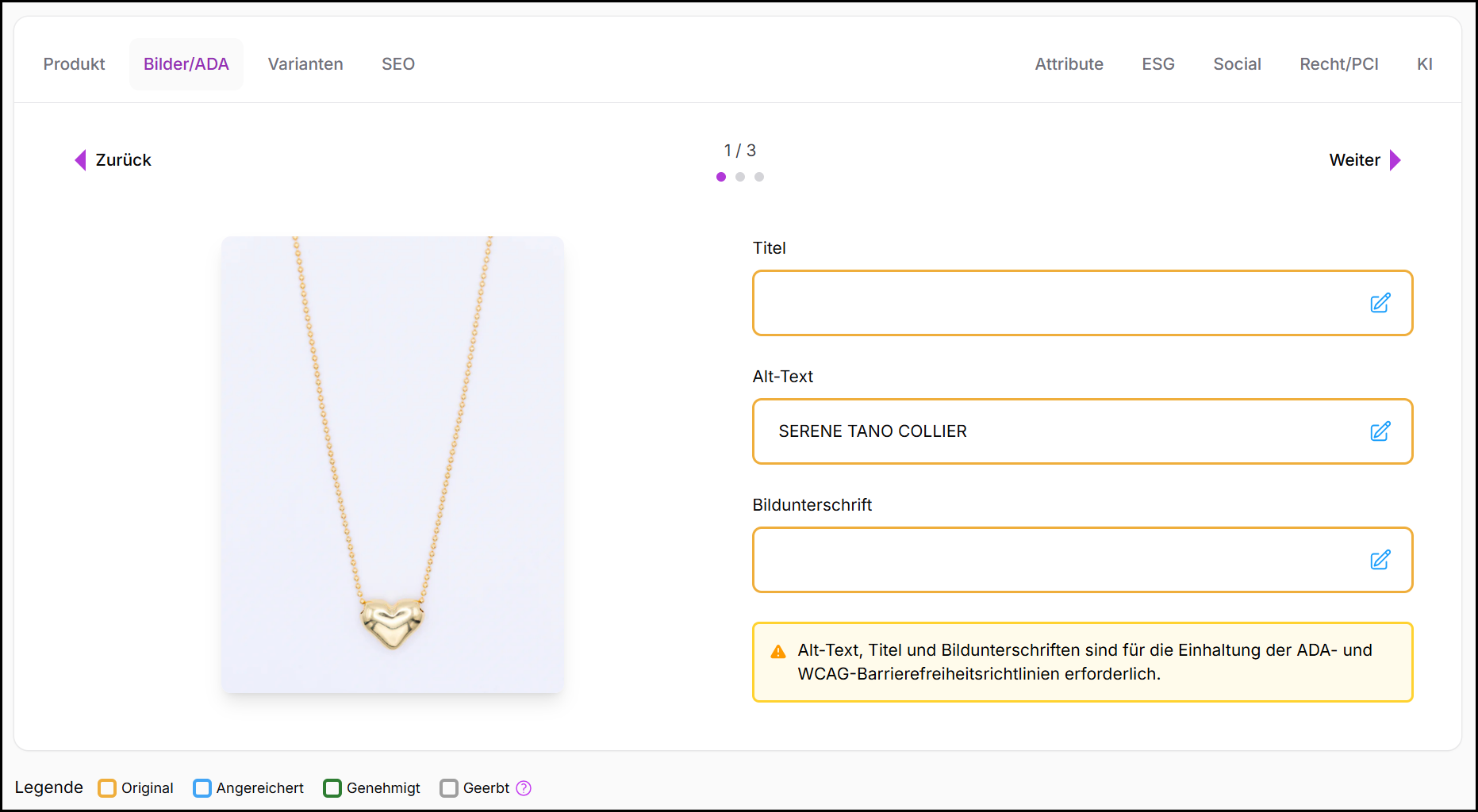Click the edit icon in Alt-Text field
Screen dimensions: 1478x812
pos(1380,431)
